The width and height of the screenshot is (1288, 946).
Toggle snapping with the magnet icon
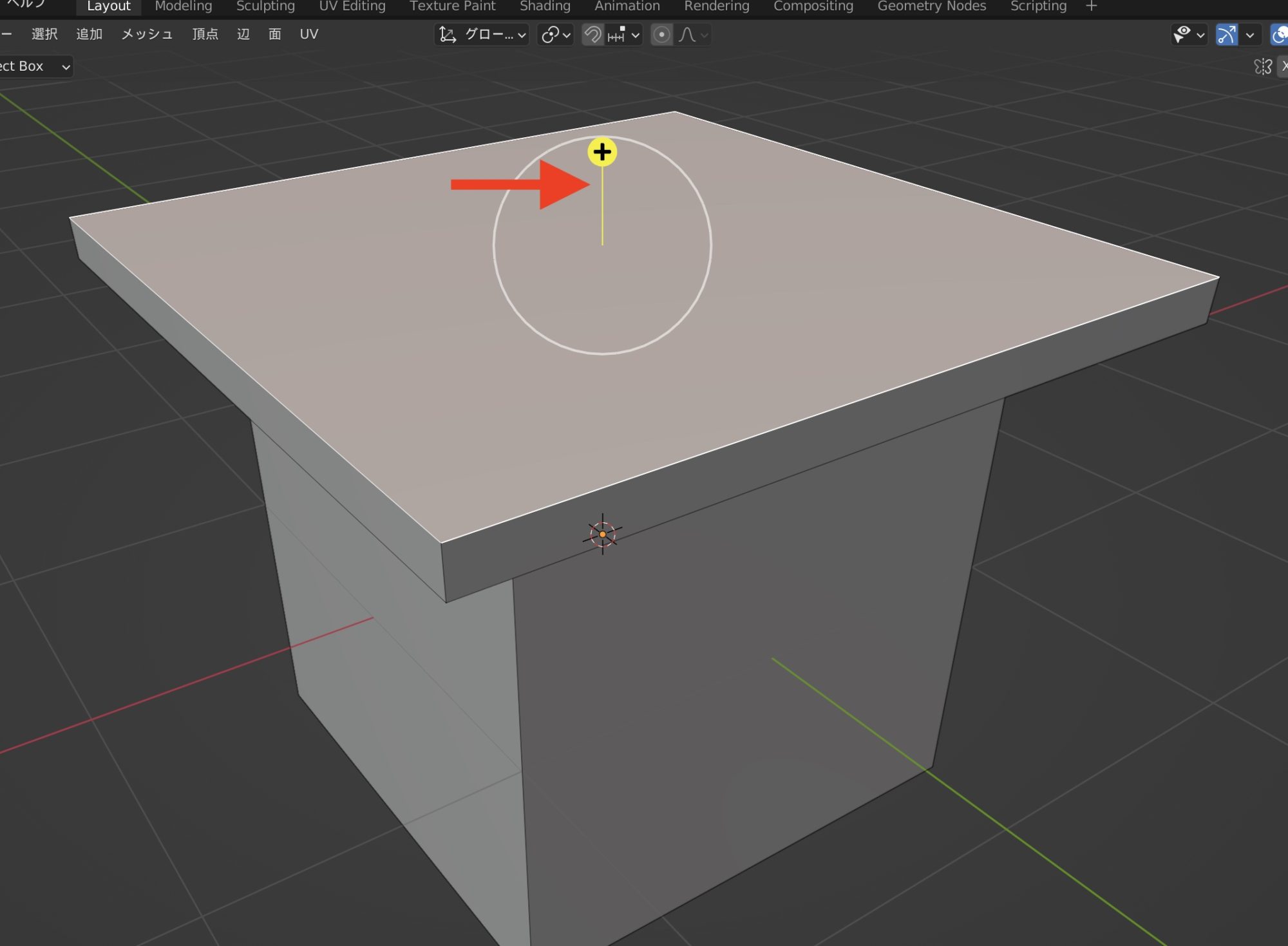coord(592,35)
